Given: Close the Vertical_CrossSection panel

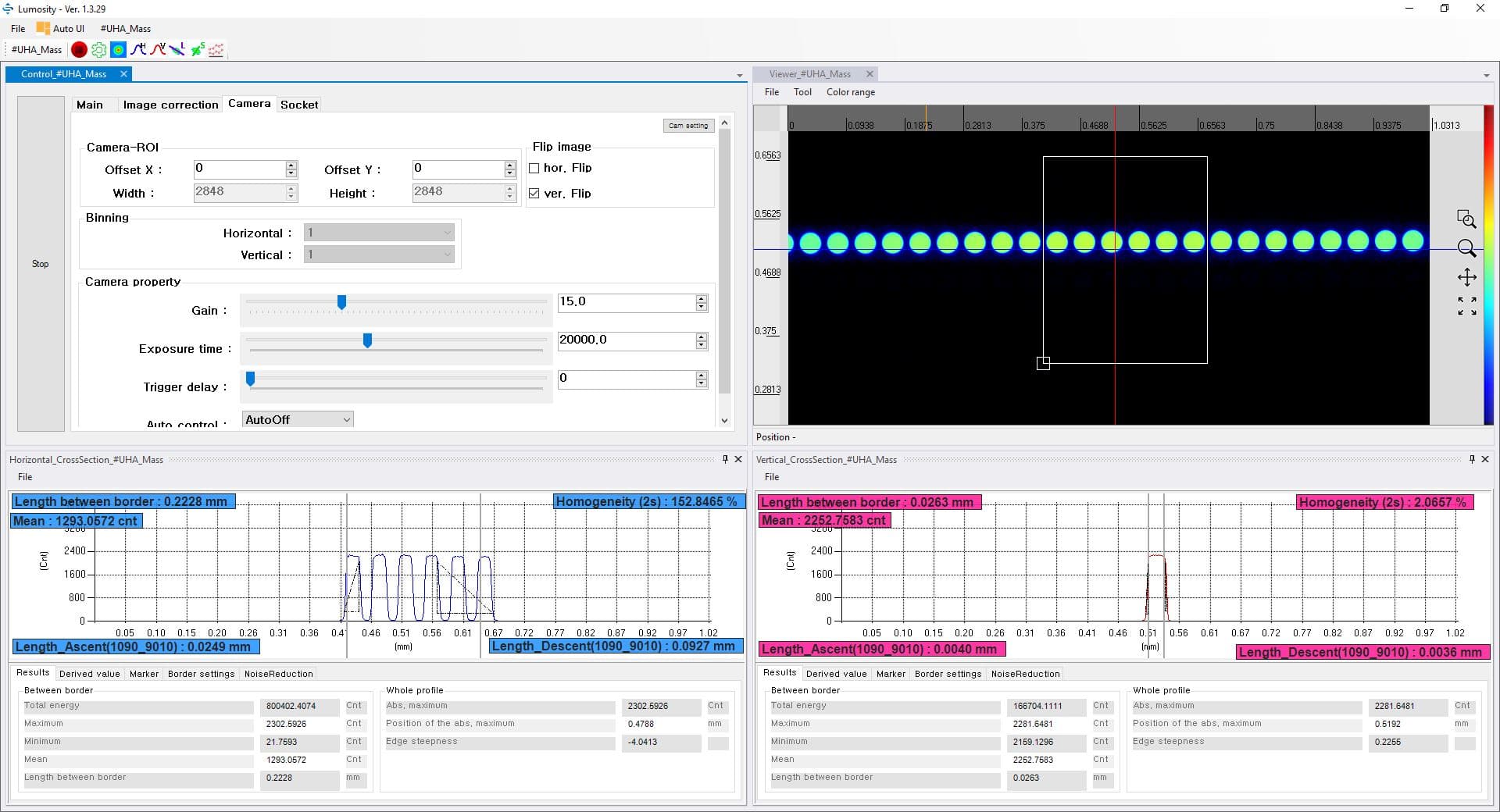Looking at the screenshot, I should (x=1485, y=459).
